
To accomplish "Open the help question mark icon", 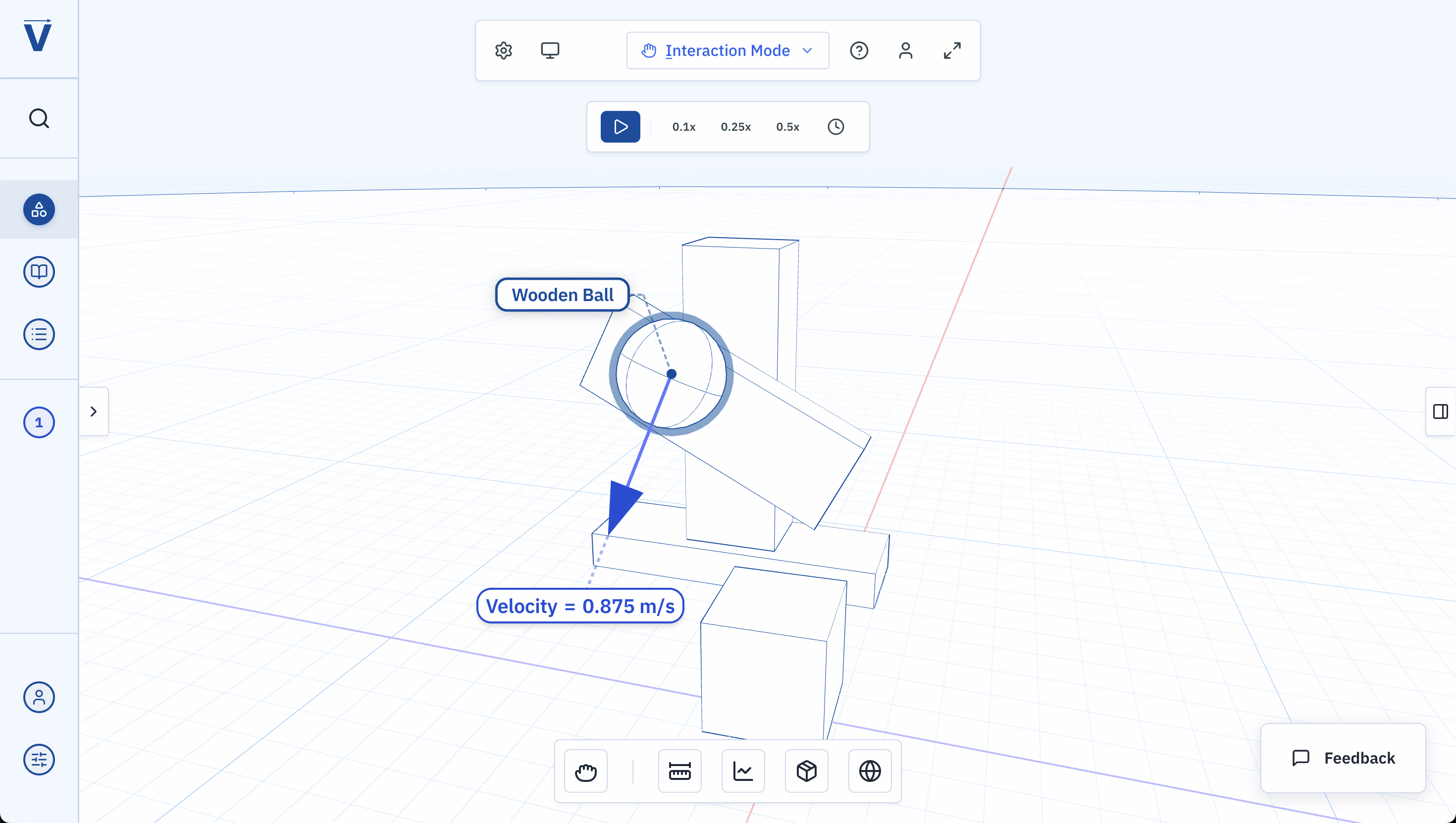I will point(859,51).
